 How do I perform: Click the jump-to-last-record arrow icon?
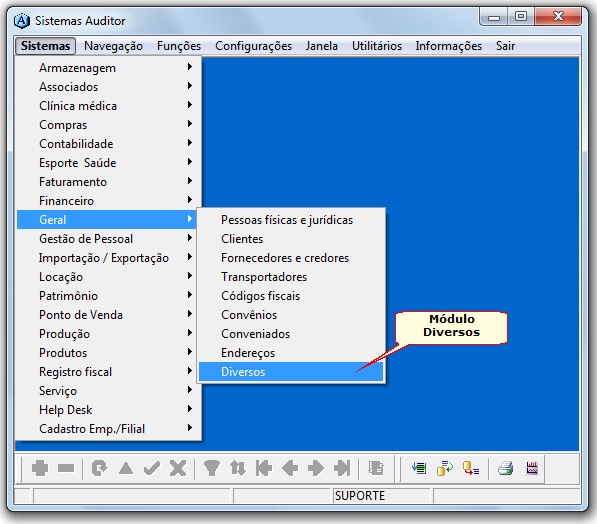tap(342, 468)
